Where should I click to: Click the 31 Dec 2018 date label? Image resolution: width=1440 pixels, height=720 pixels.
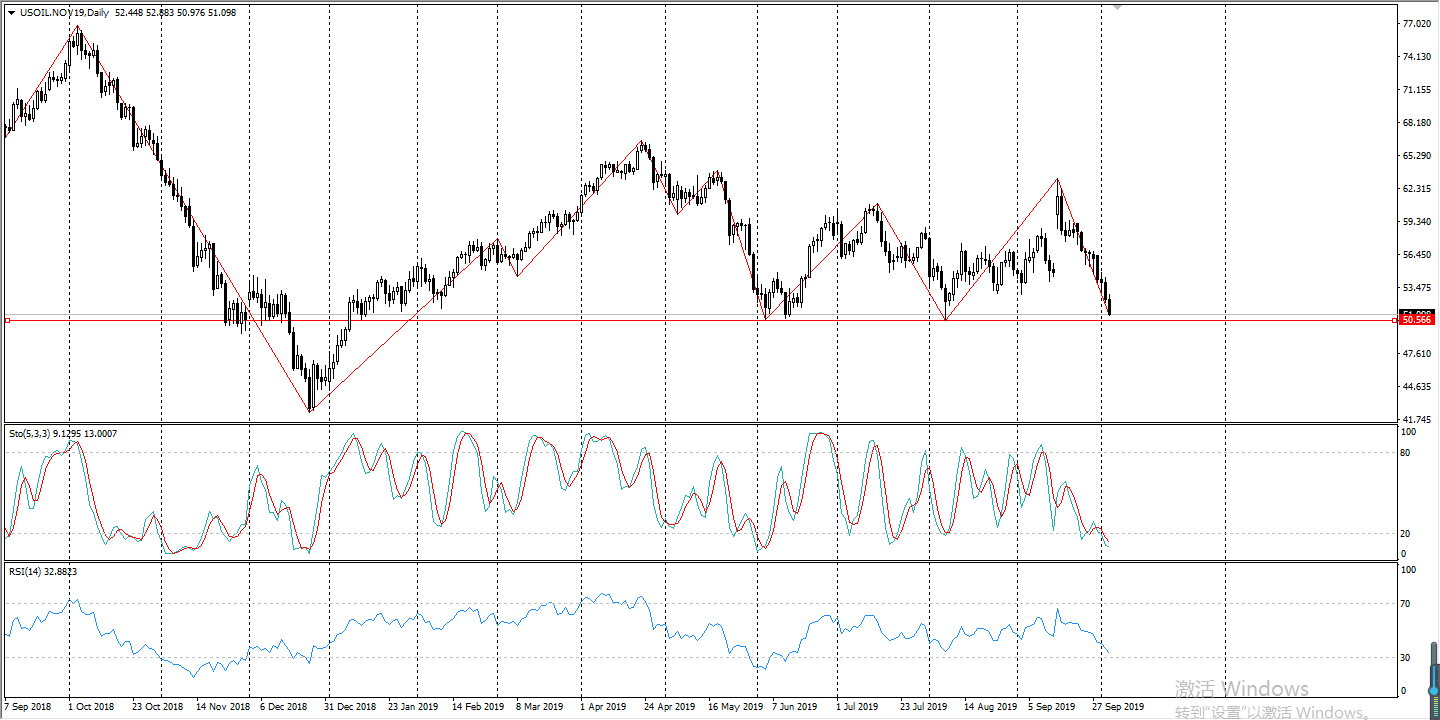click(350, 706)
